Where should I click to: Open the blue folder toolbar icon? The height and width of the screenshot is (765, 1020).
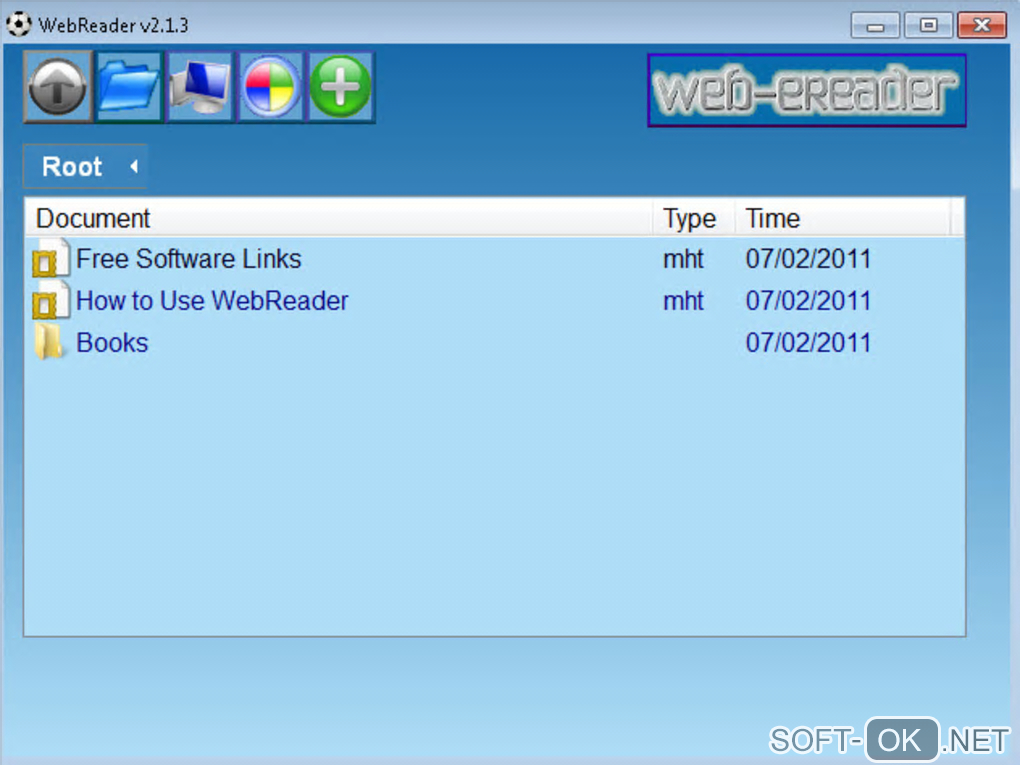click(x=129, y=87)
